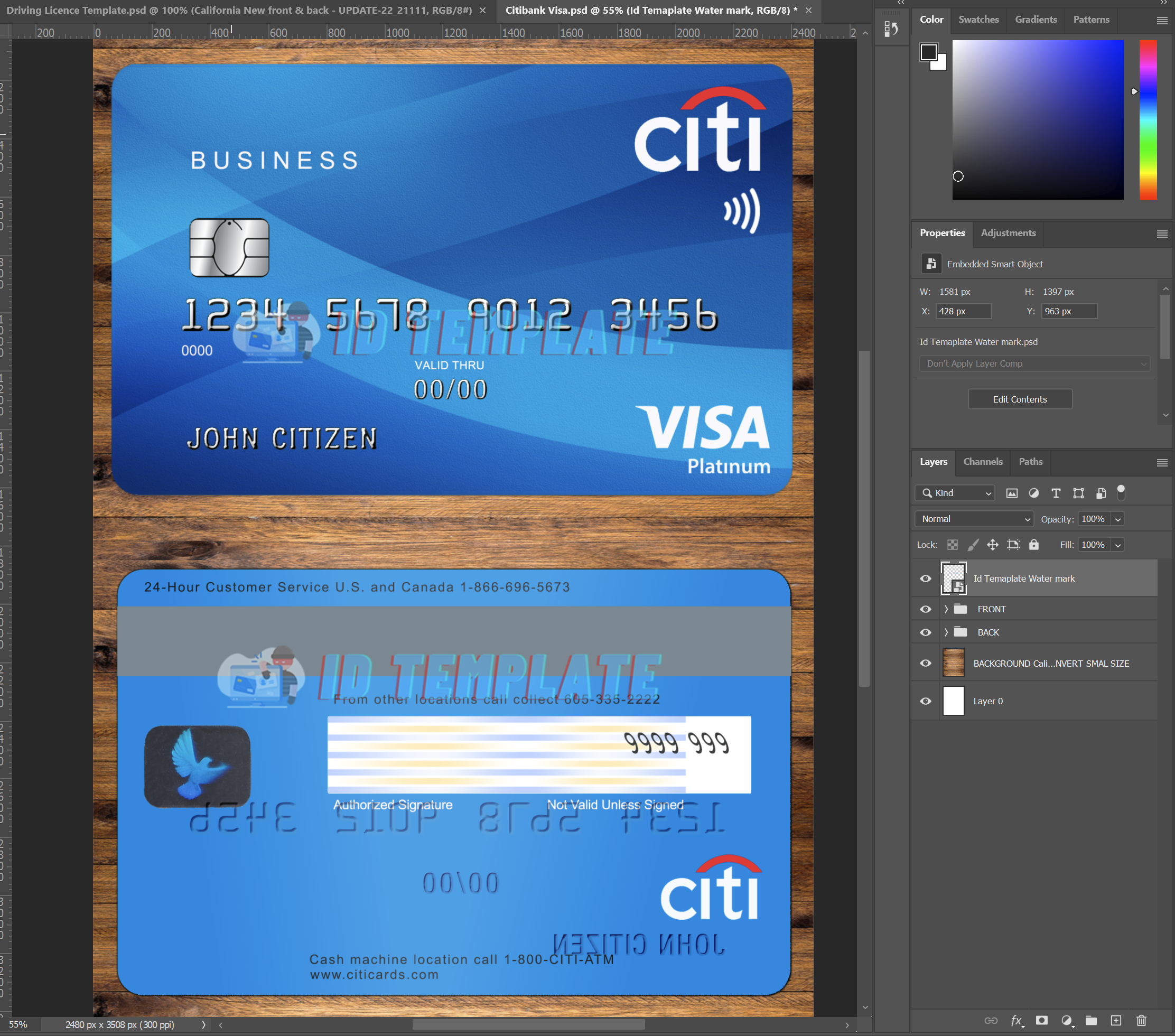This screenshot has width=1175, height=1036.
Task: Hide the BACKGROUND layer
Action: (x=926, y=663)
